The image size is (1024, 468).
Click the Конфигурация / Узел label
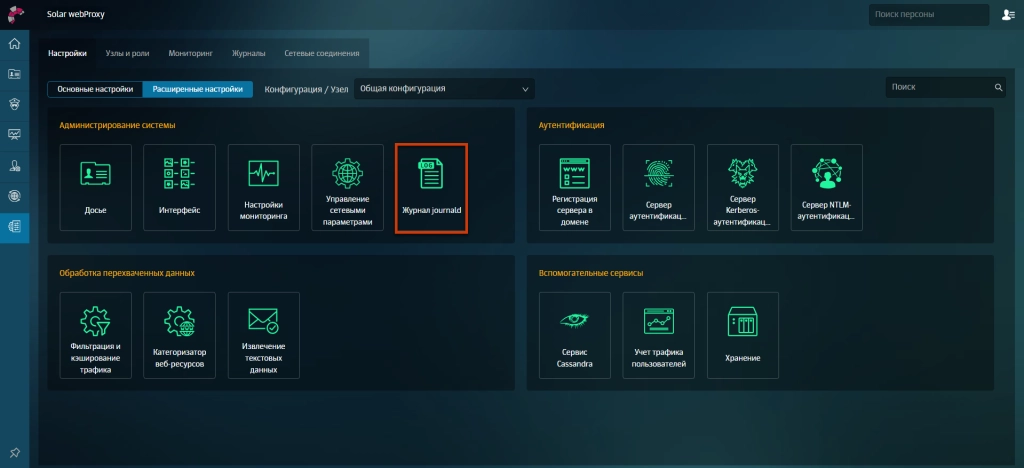click(x=306, y=89)
